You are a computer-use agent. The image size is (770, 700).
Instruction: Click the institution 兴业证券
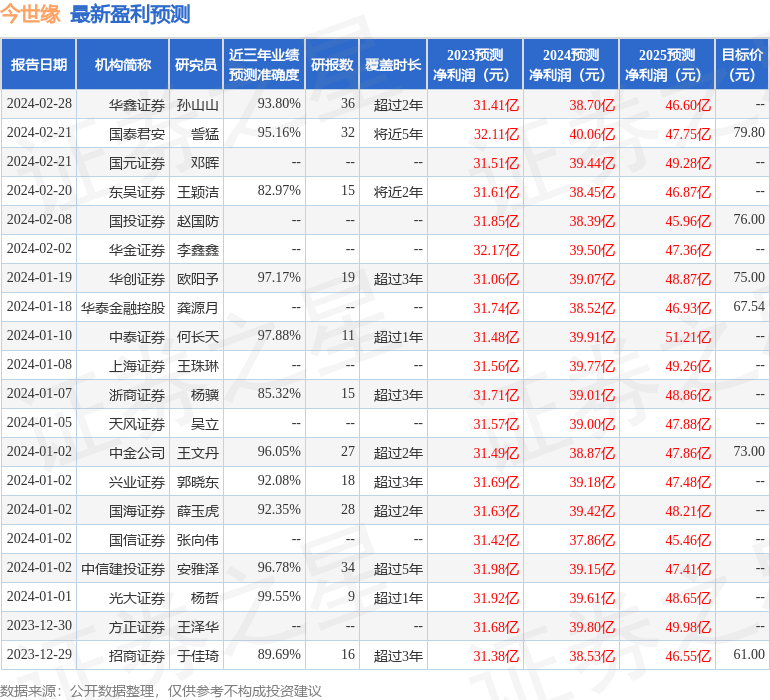[137, 482]
